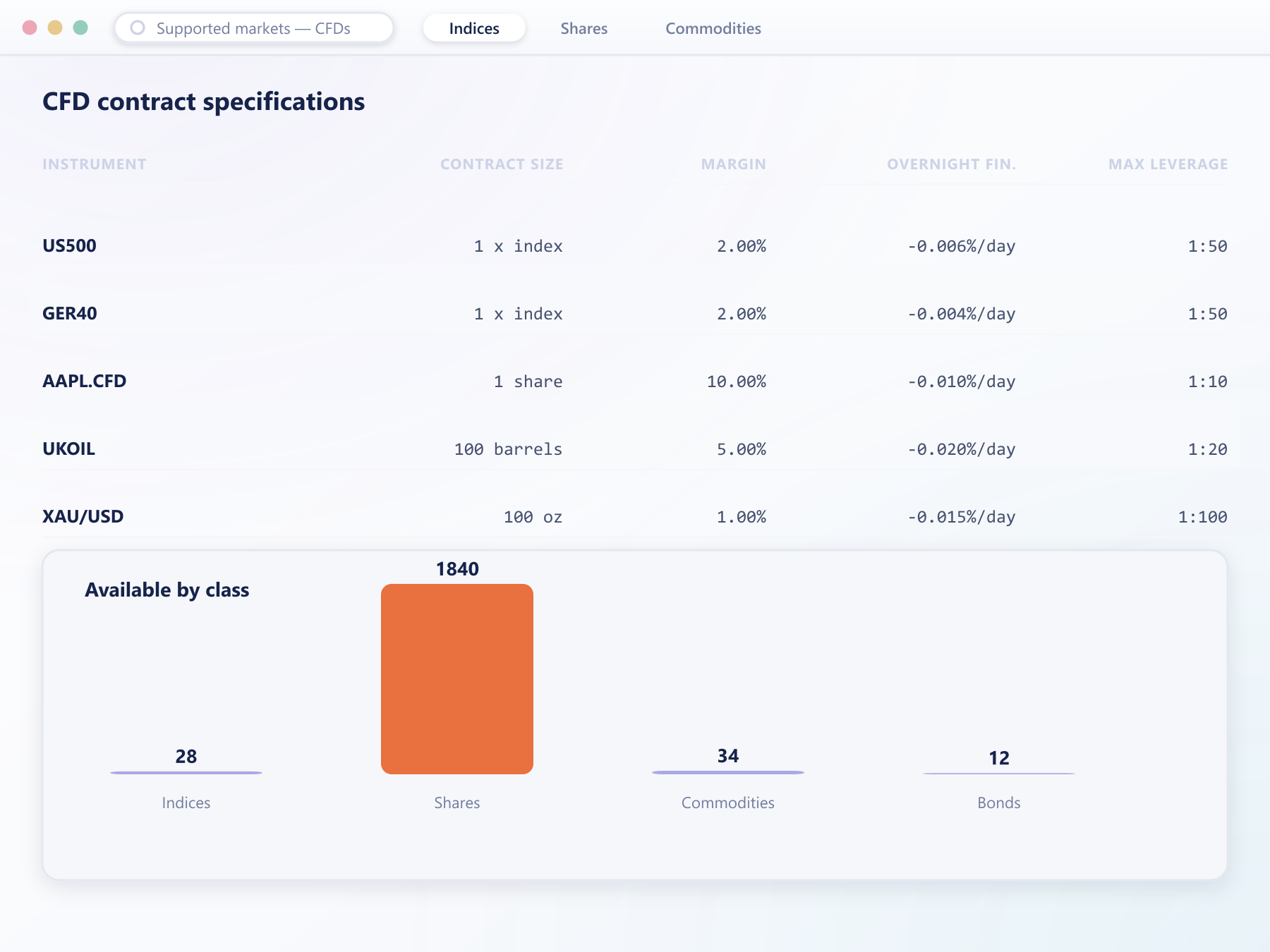The height and width of the screenshot is (952, 1270).
Task: Click UKOIL max leverage 1:20
Action: coord(1208,449)
